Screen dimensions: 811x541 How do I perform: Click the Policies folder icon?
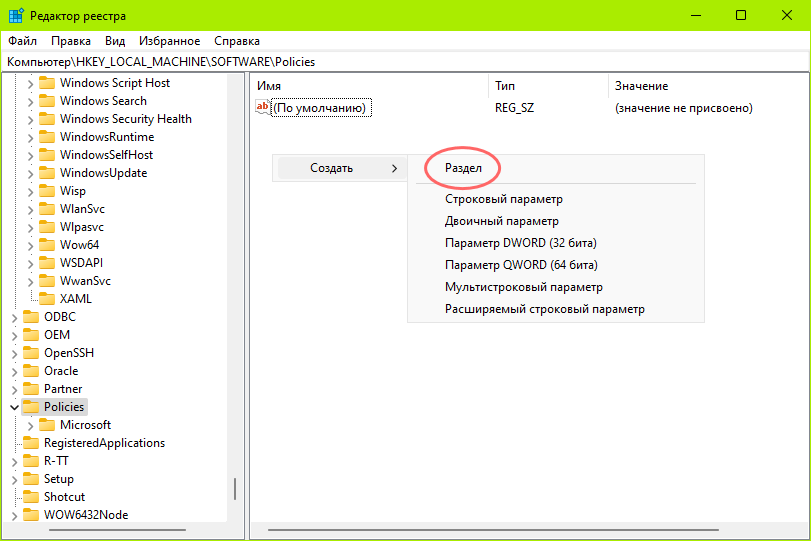[x=30, y=407]
